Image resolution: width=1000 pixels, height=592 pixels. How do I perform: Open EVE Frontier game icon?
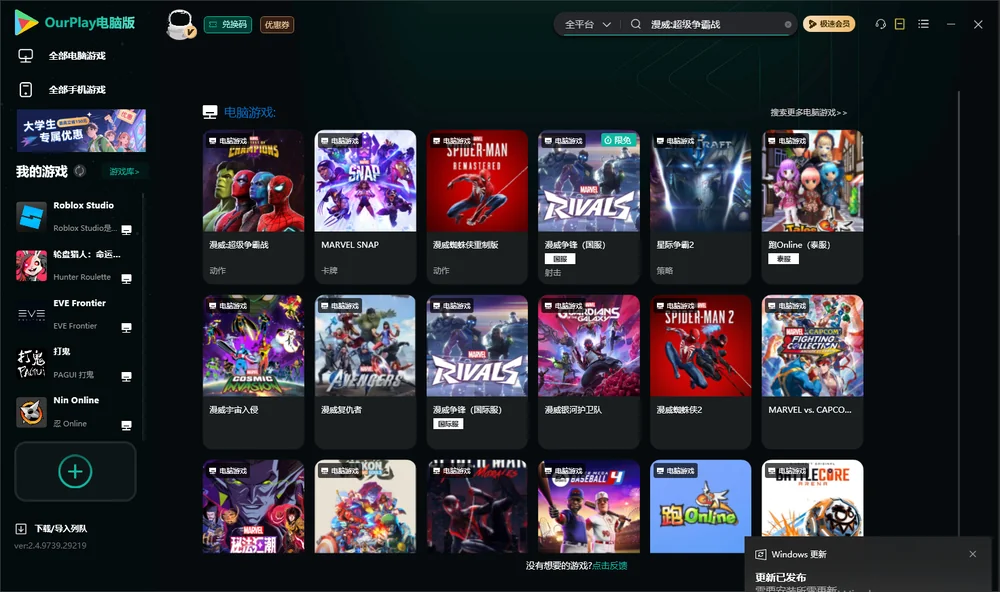(x=31, y=314)
